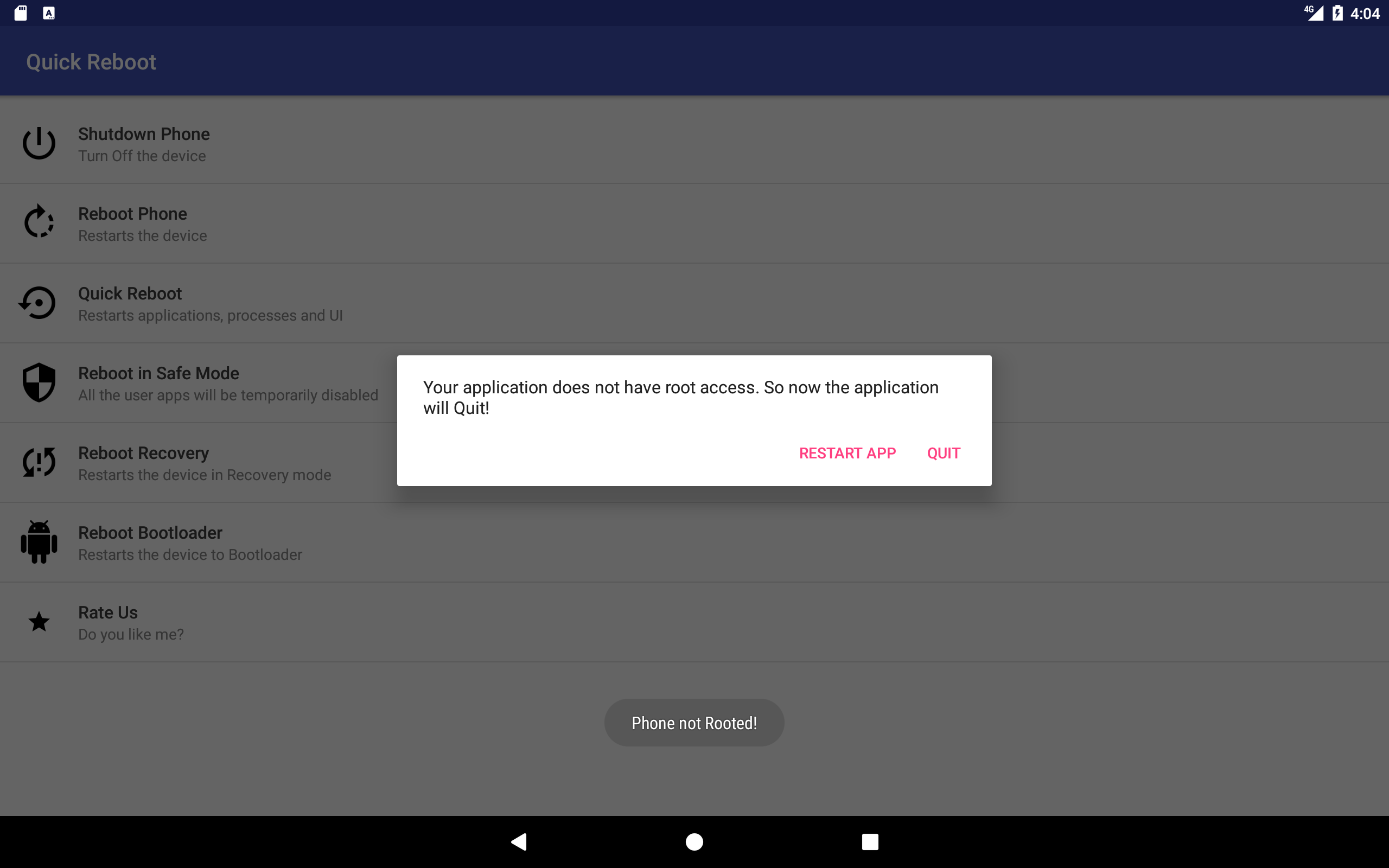
Task: Select the Reboot Phone circular arrow icon
Action: pyautogui.click(x=39, y=221)
